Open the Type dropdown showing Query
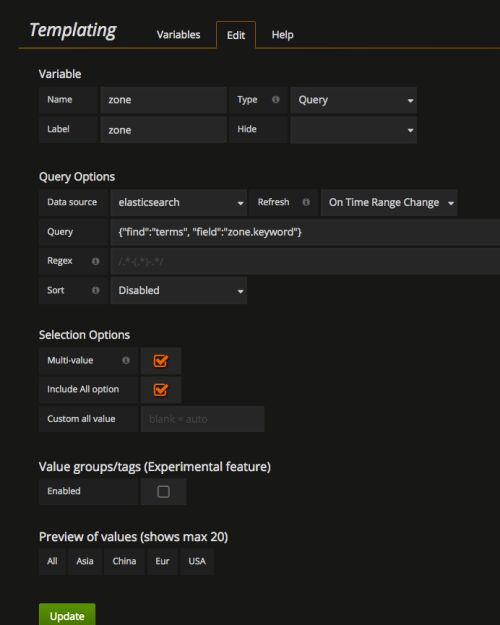 [x=354, y=100]
